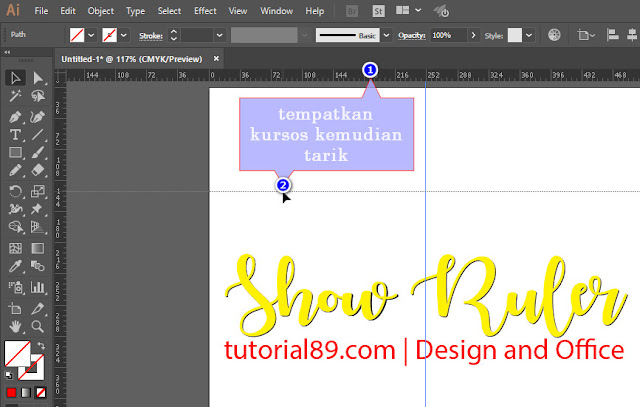The image size is (640, 407).
Task: Select the Eyedropper tool
Action: click(x=16, y=266)
